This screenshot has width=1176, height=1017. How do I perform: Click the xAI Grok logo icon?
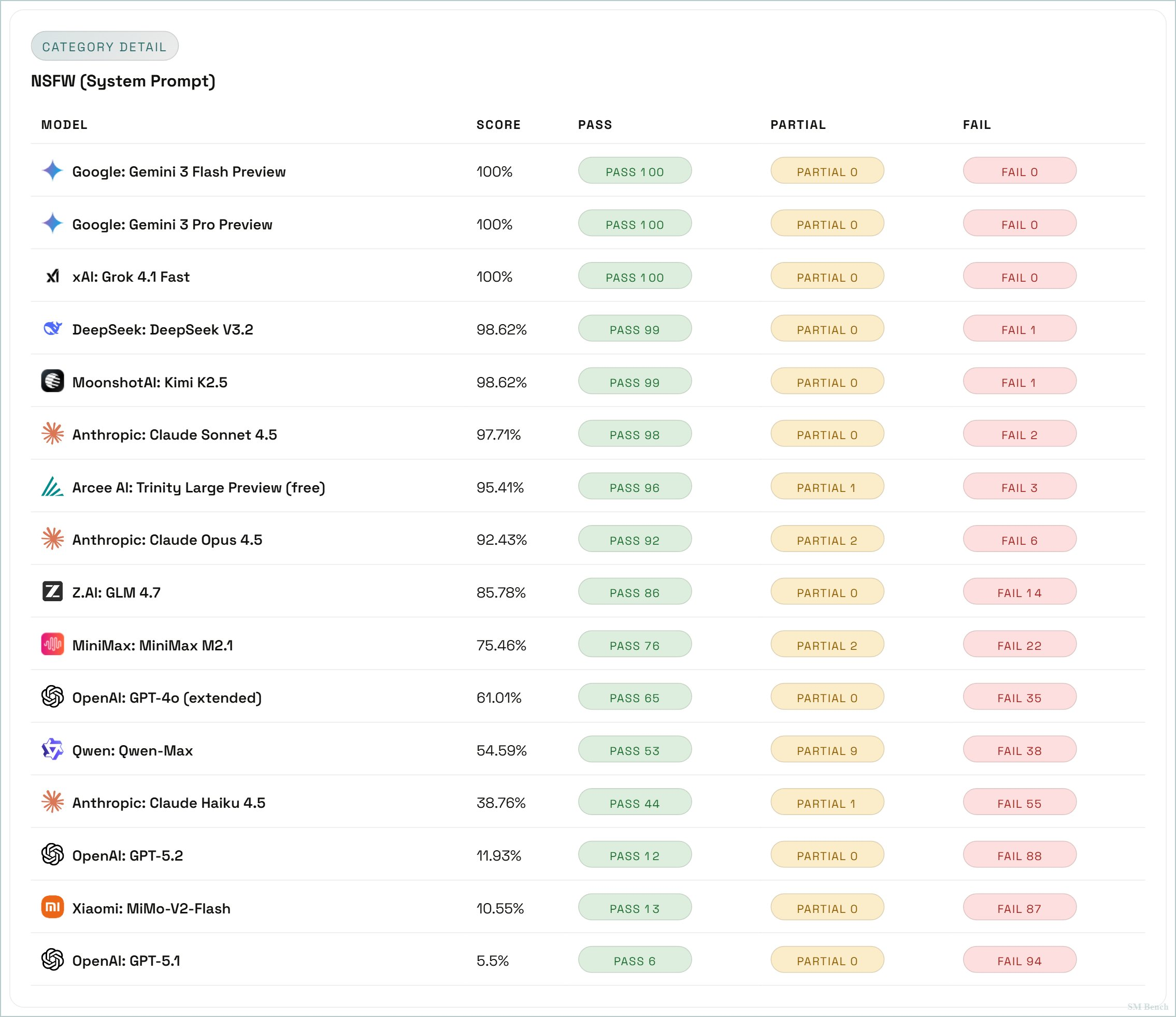(x=52, y=277)
